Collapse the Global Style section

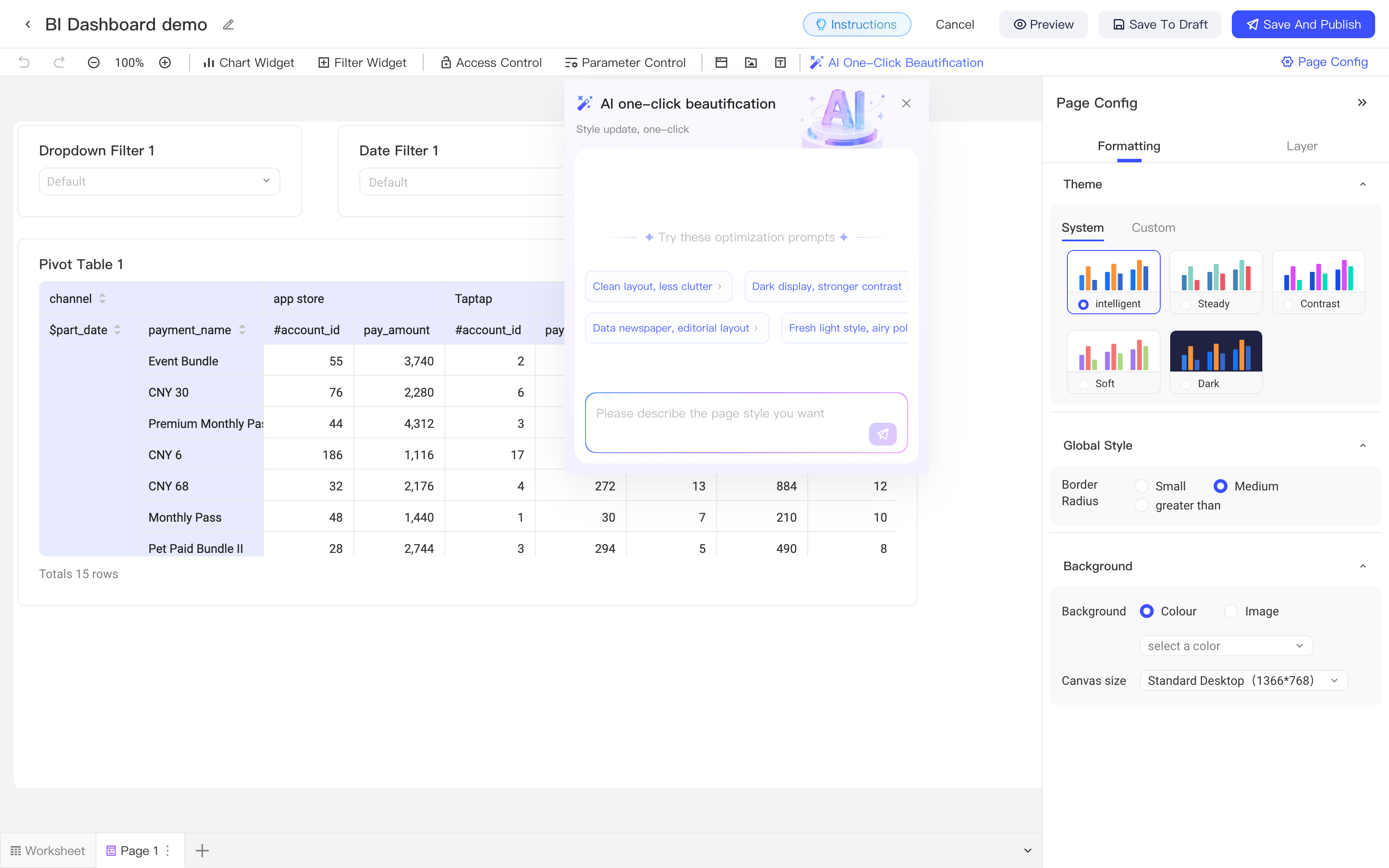click(1363, 445)
